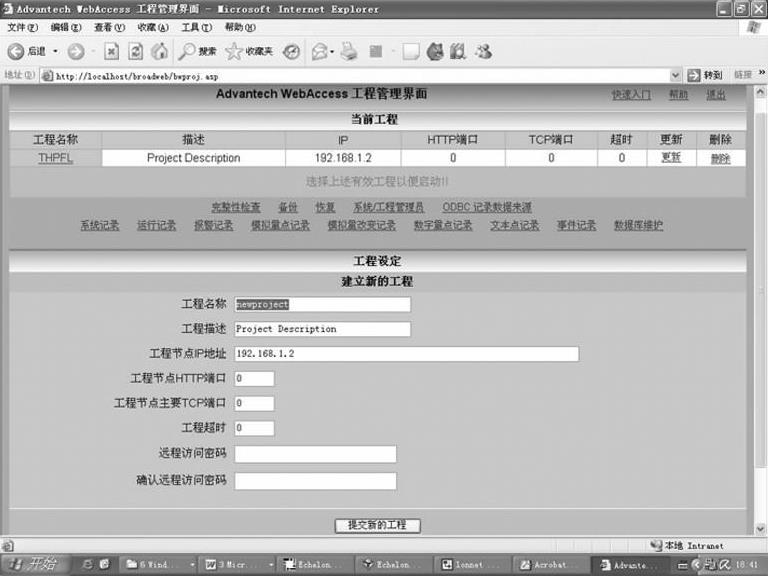Image resolution: width=768 pixels, height=576 pixels.
Task: Click the 工程描述 input field
Action: [x=322, y=329]
